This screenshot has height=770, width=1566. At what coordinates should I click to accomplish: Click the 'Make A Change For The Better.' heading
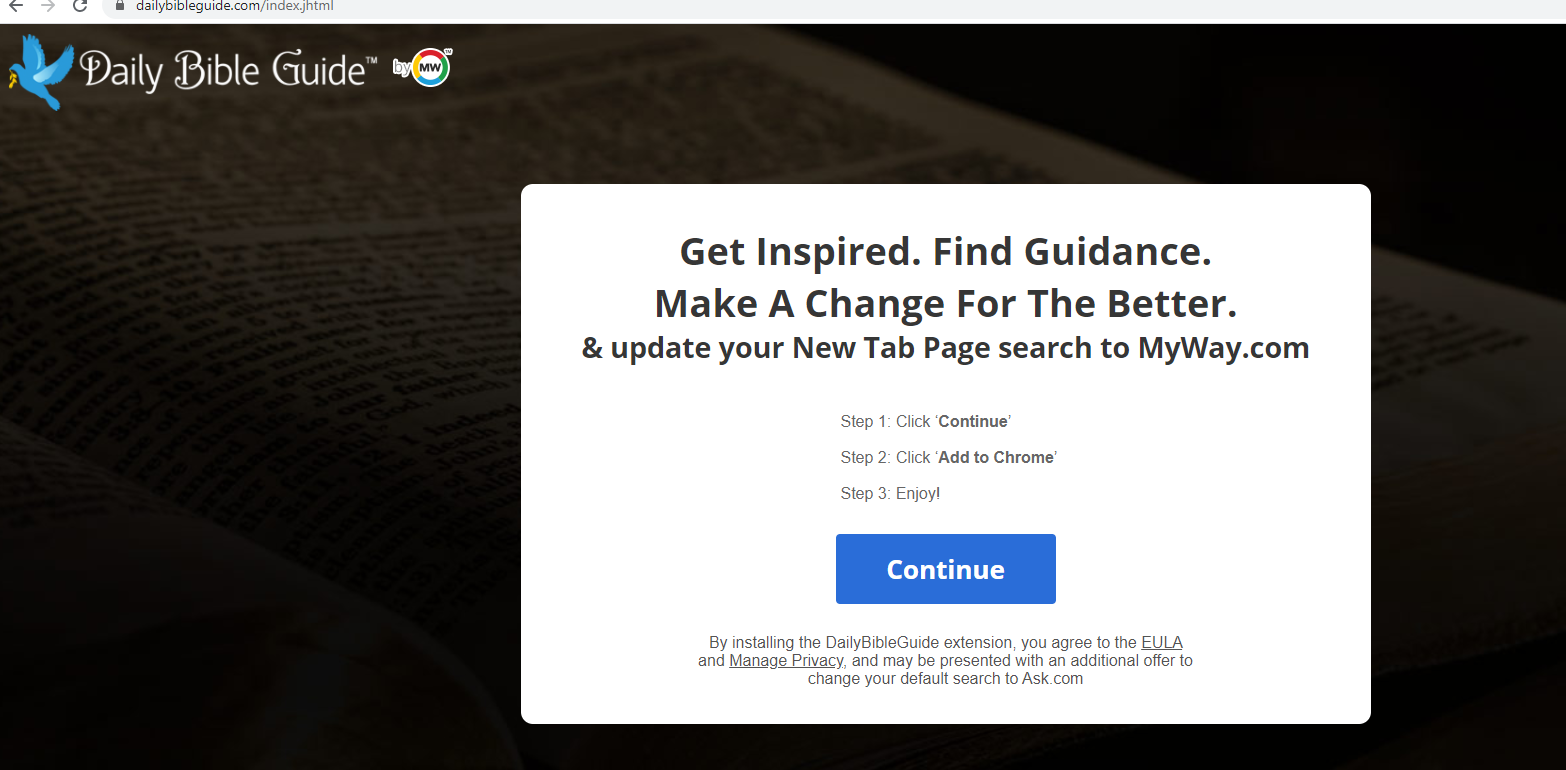(x=945, y=303)
